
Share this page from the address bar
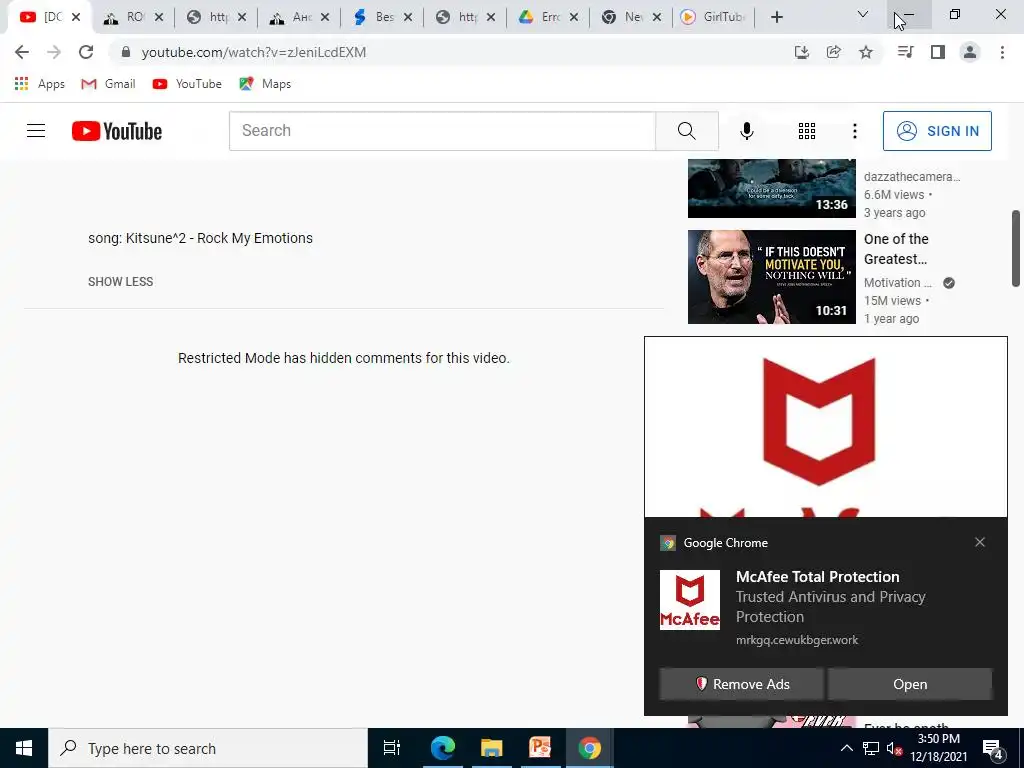click(833, 52)
